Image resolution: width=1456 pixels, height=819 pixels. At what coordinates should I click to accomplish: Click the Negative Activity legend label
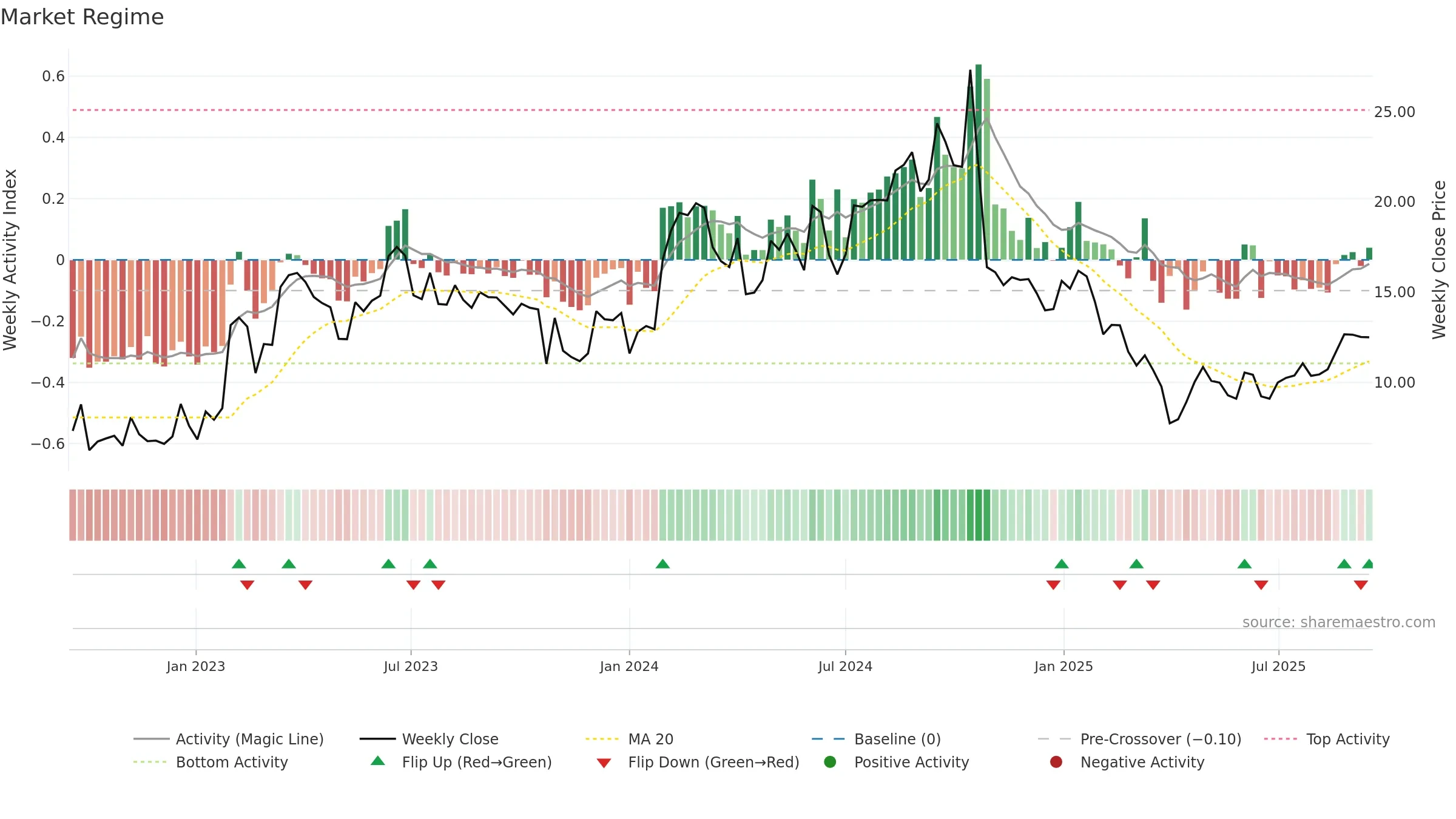(1142, 762)
